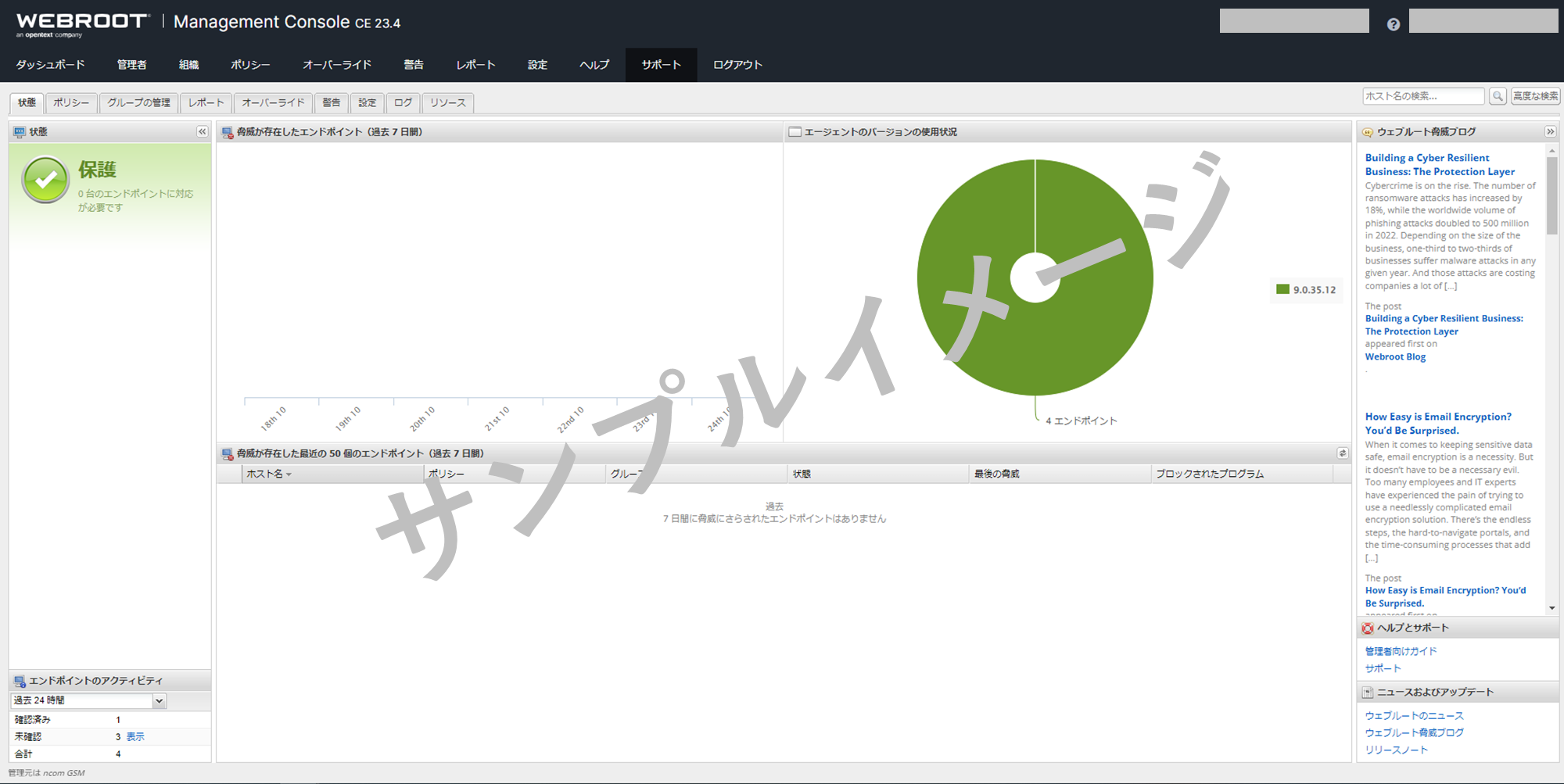This screenshot has height=784, width=1564.
Task: Click the green 9.0.35.12 legend swatch
Action: [1282, 289]
